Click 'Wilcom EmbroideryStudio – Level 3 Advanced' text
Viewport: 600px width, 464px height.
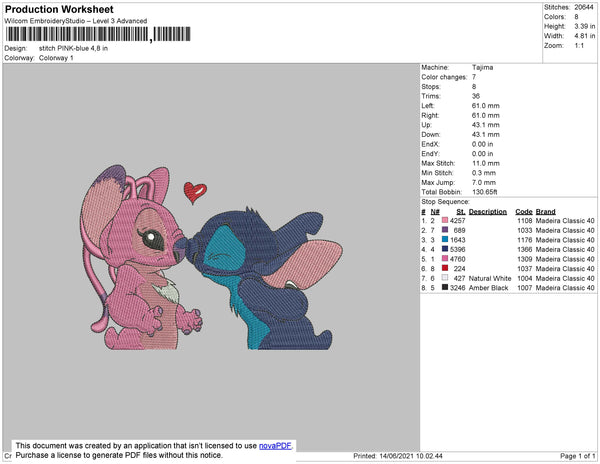[x=76, y=21]
